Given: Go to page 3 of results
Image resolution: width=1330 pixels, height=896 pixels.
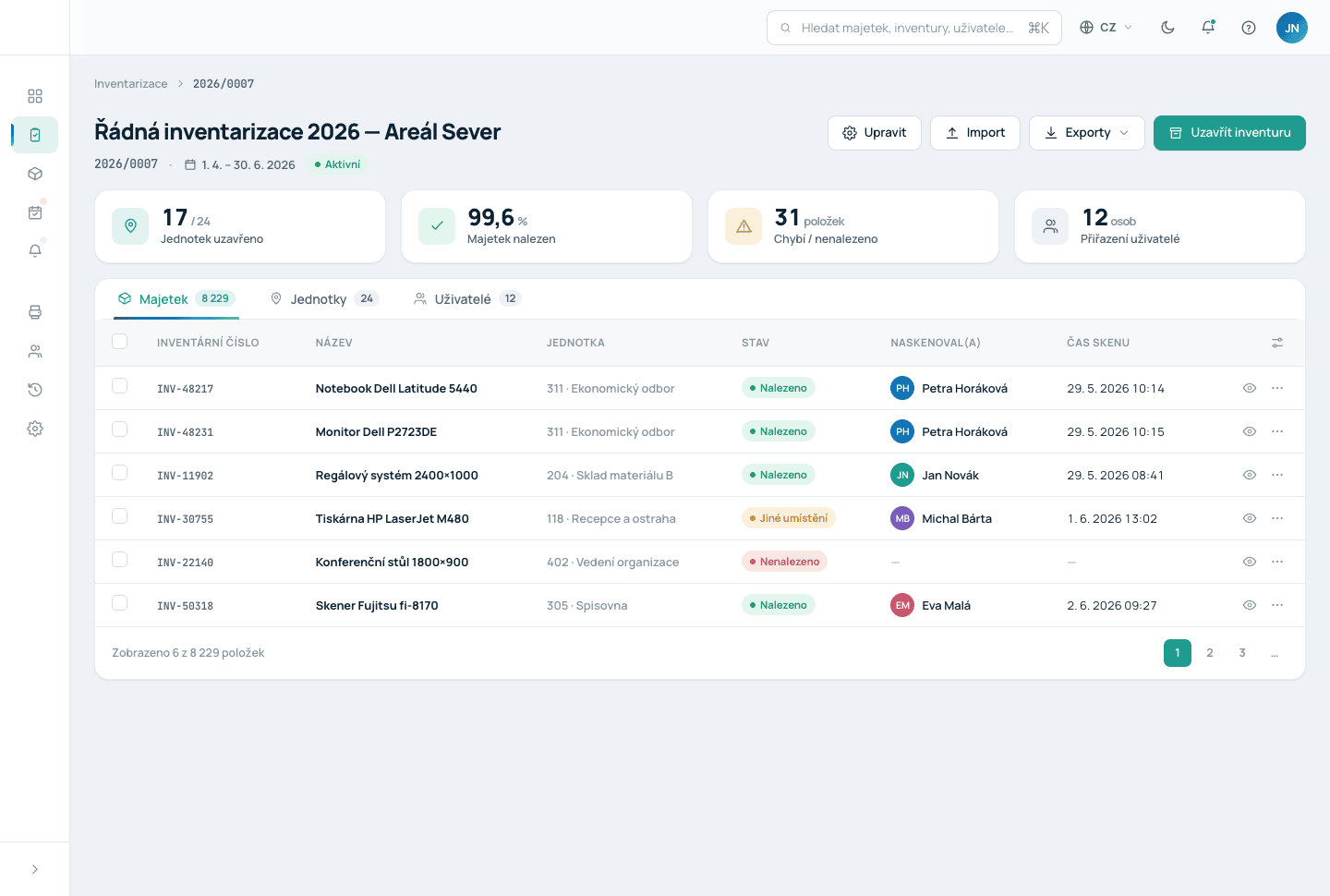Looking at the screenshot, I should click(x=1242, y=653).
